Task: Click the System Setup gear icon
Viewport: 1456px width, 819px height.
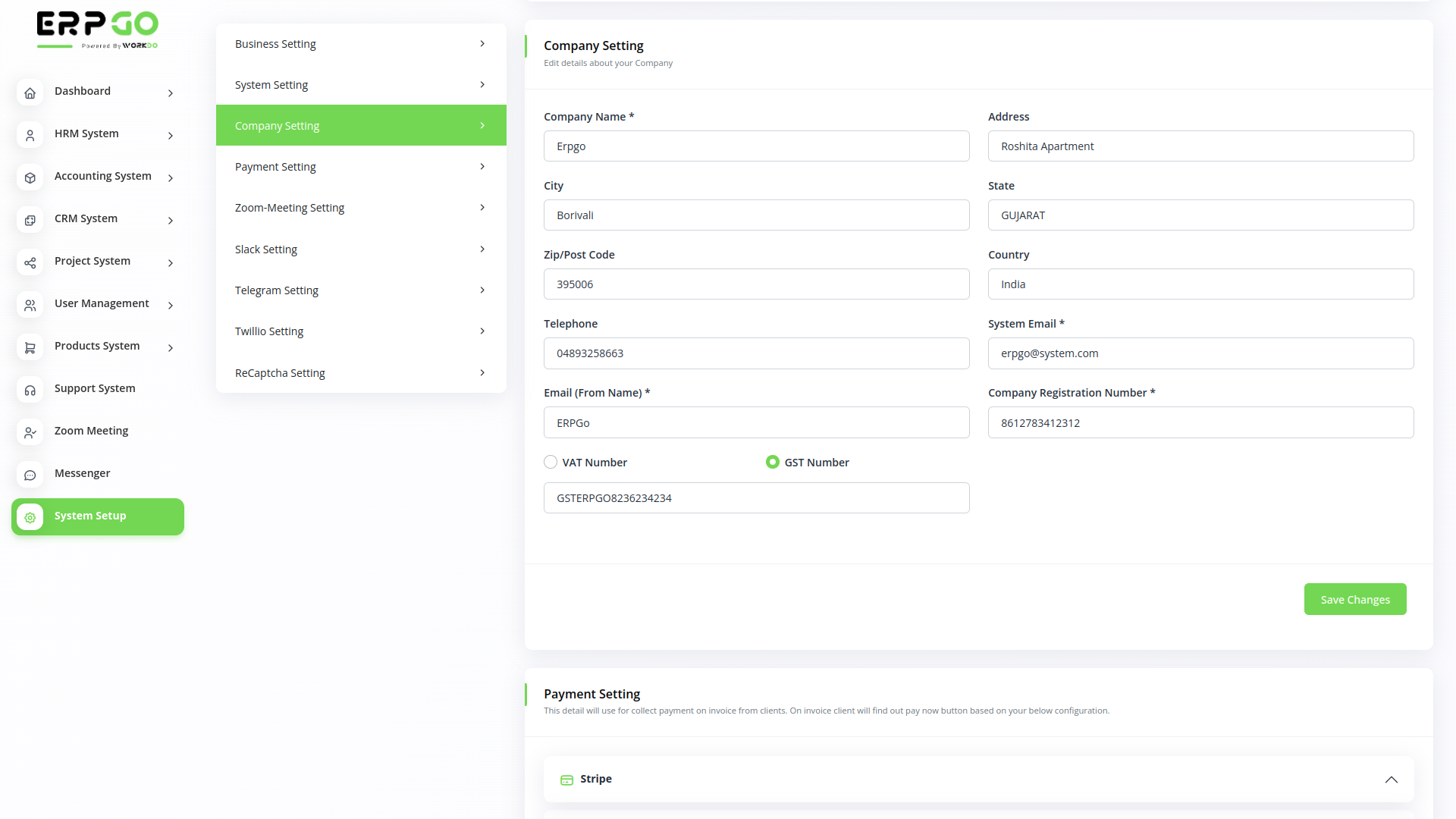Action: coord(30,517)
